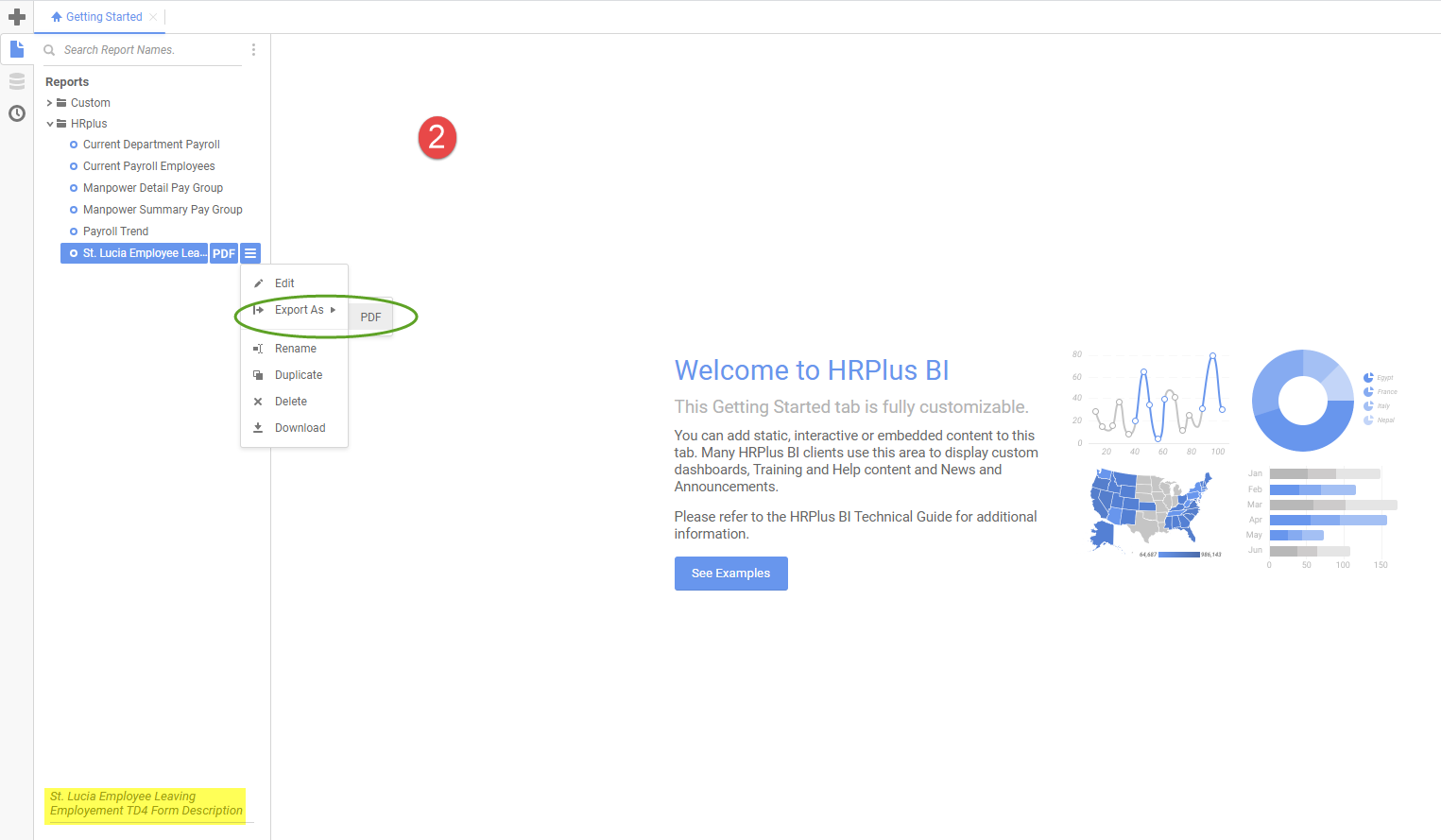Click the France legend entry in donut chart
This screenshot has width=1441, height=840.
[x=1380, y=392]
